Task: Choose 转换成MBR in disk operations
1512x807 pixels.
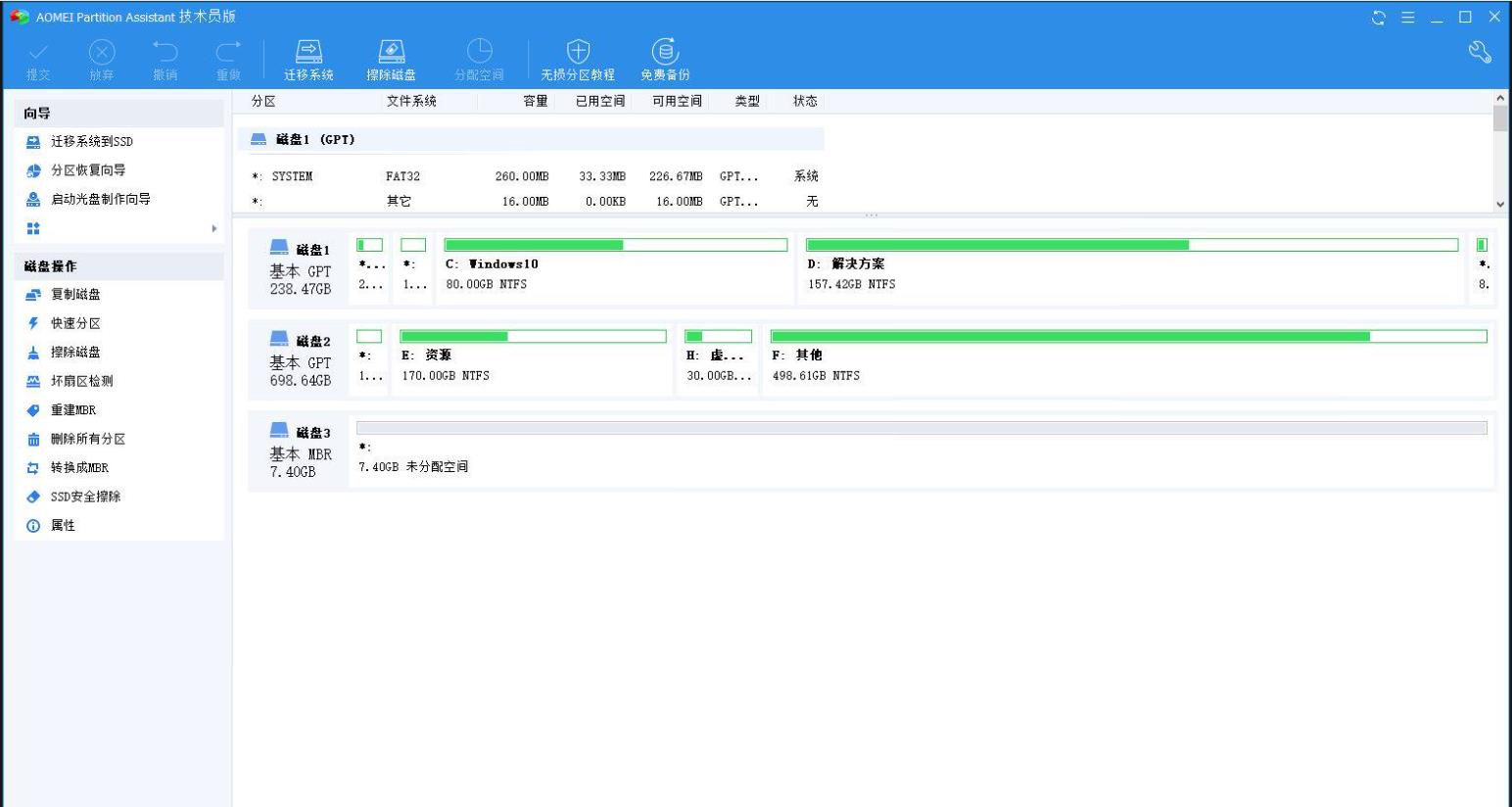Action: [79, 468]
